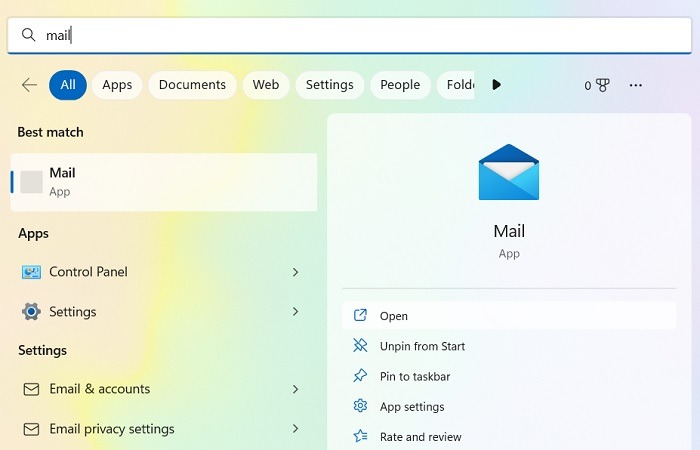The height and width of the screenshot is (450, 700).
Task: Click the Open external-link icon
Action: 360,316
